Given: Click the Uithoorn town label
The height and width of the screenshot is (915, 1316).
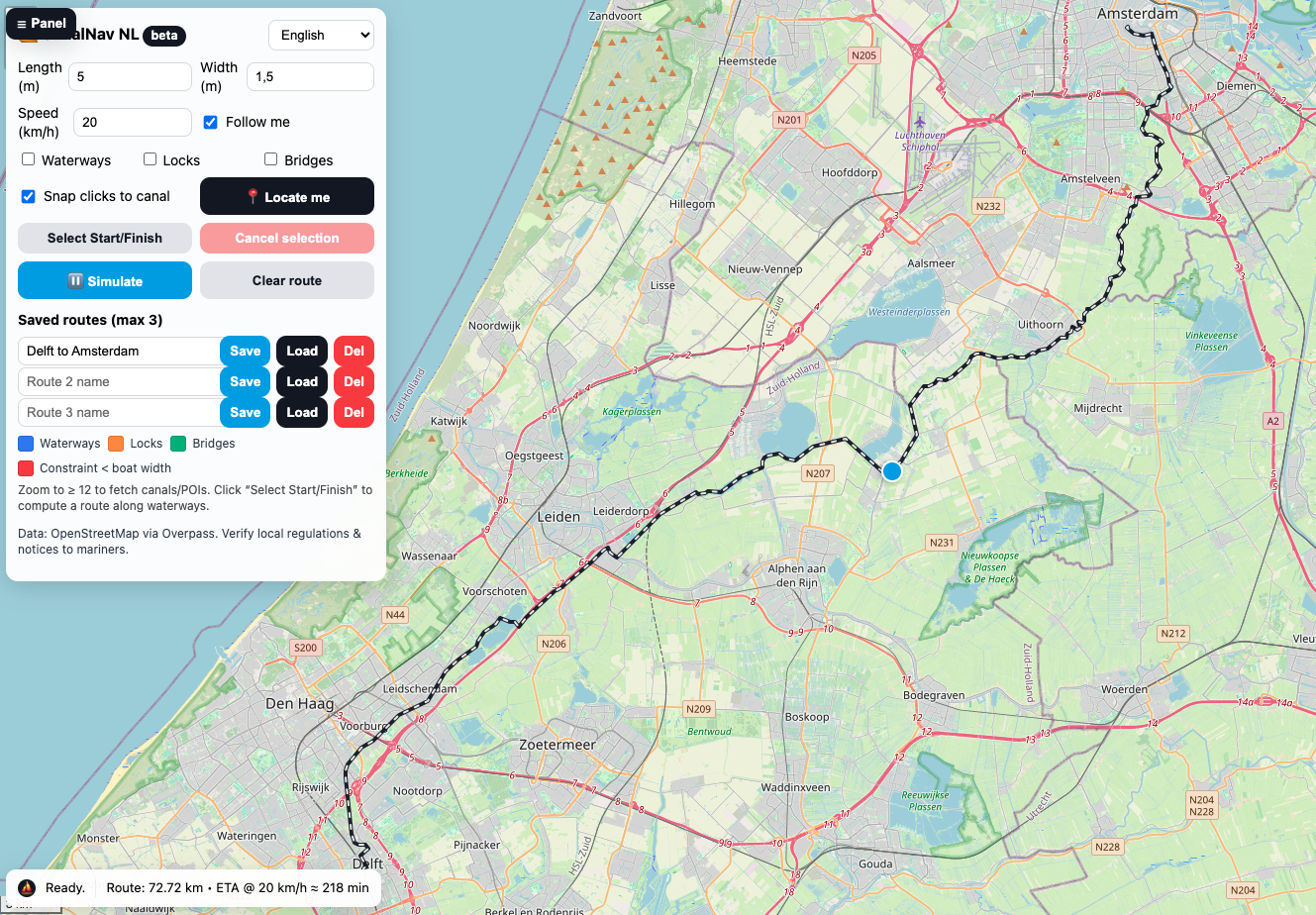Looking at the screenshot, I should click(x=1041, y=324).
